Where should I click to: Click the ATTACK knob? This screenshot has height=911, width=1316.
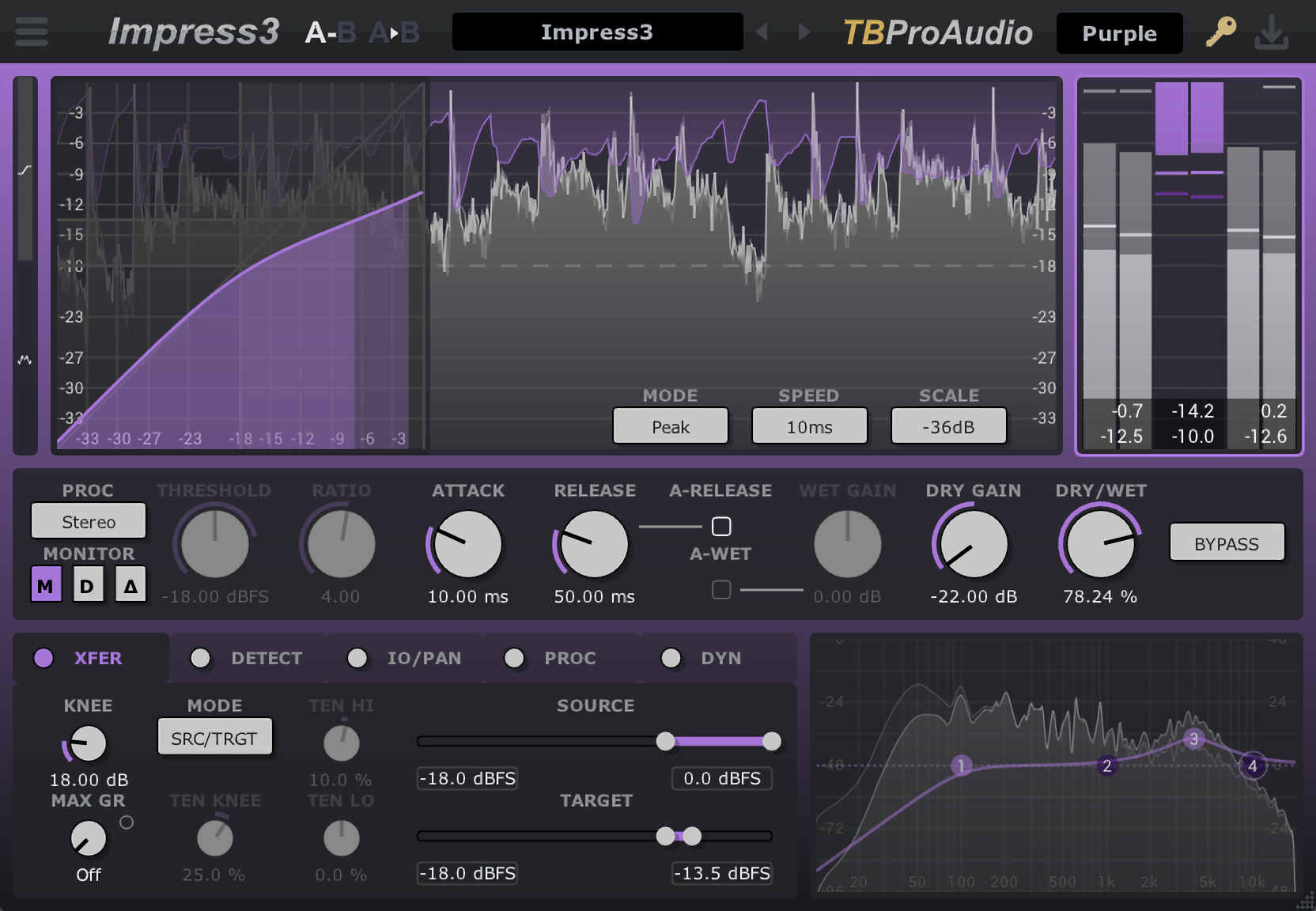click(468, 544)
